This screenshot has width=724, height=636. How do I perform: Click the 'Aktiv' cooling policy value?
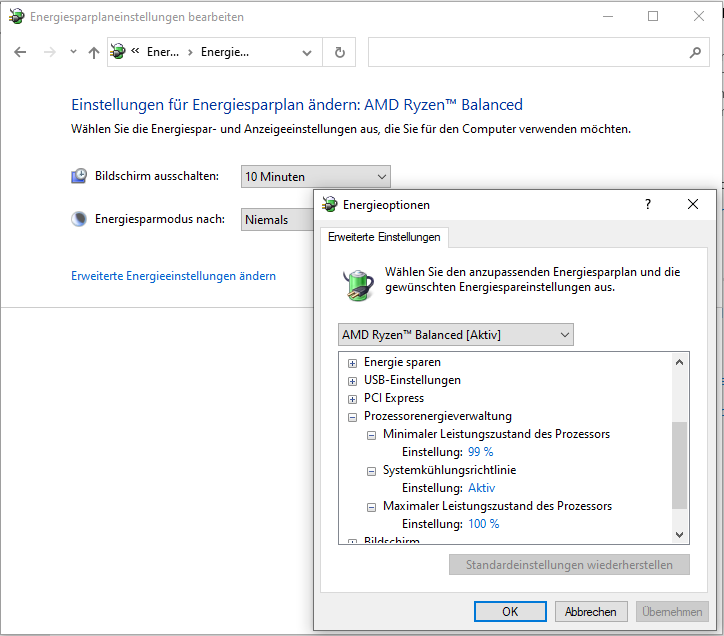click(482, 488)
